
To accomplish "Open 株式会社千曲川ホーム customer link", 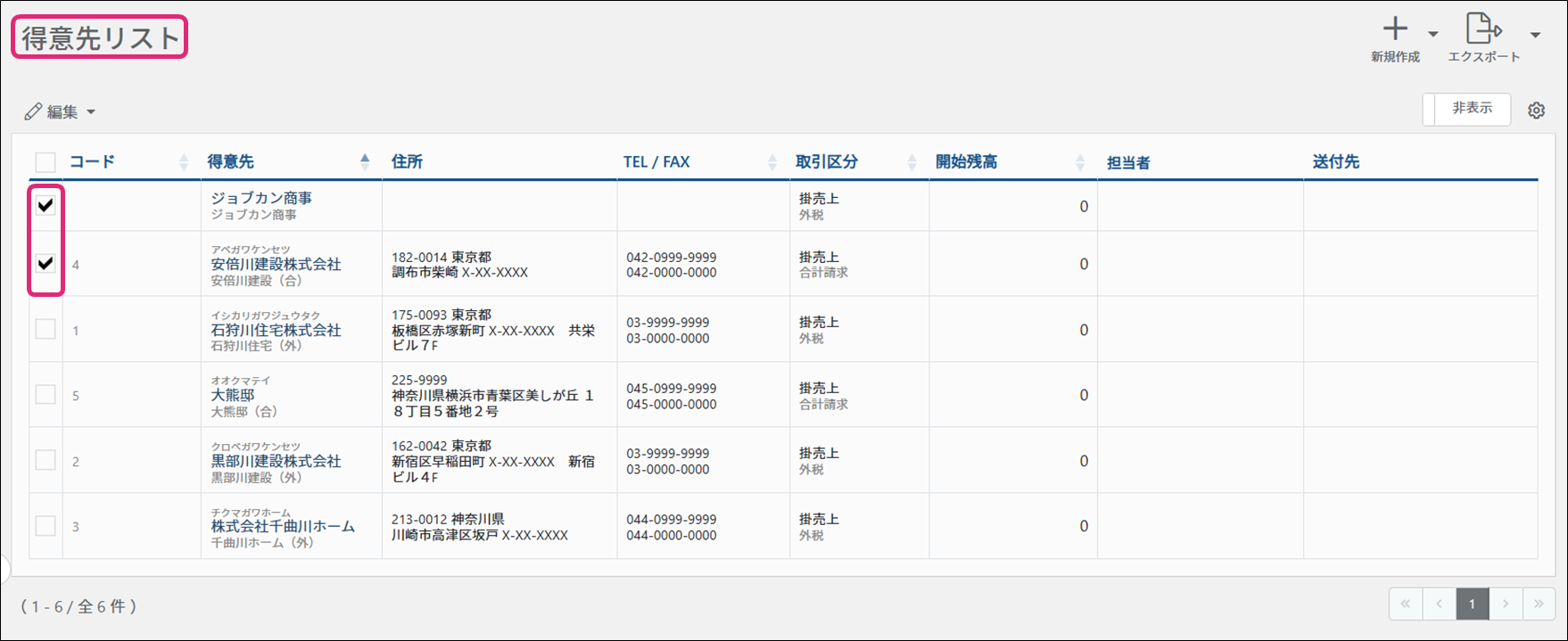I will 283,527.
